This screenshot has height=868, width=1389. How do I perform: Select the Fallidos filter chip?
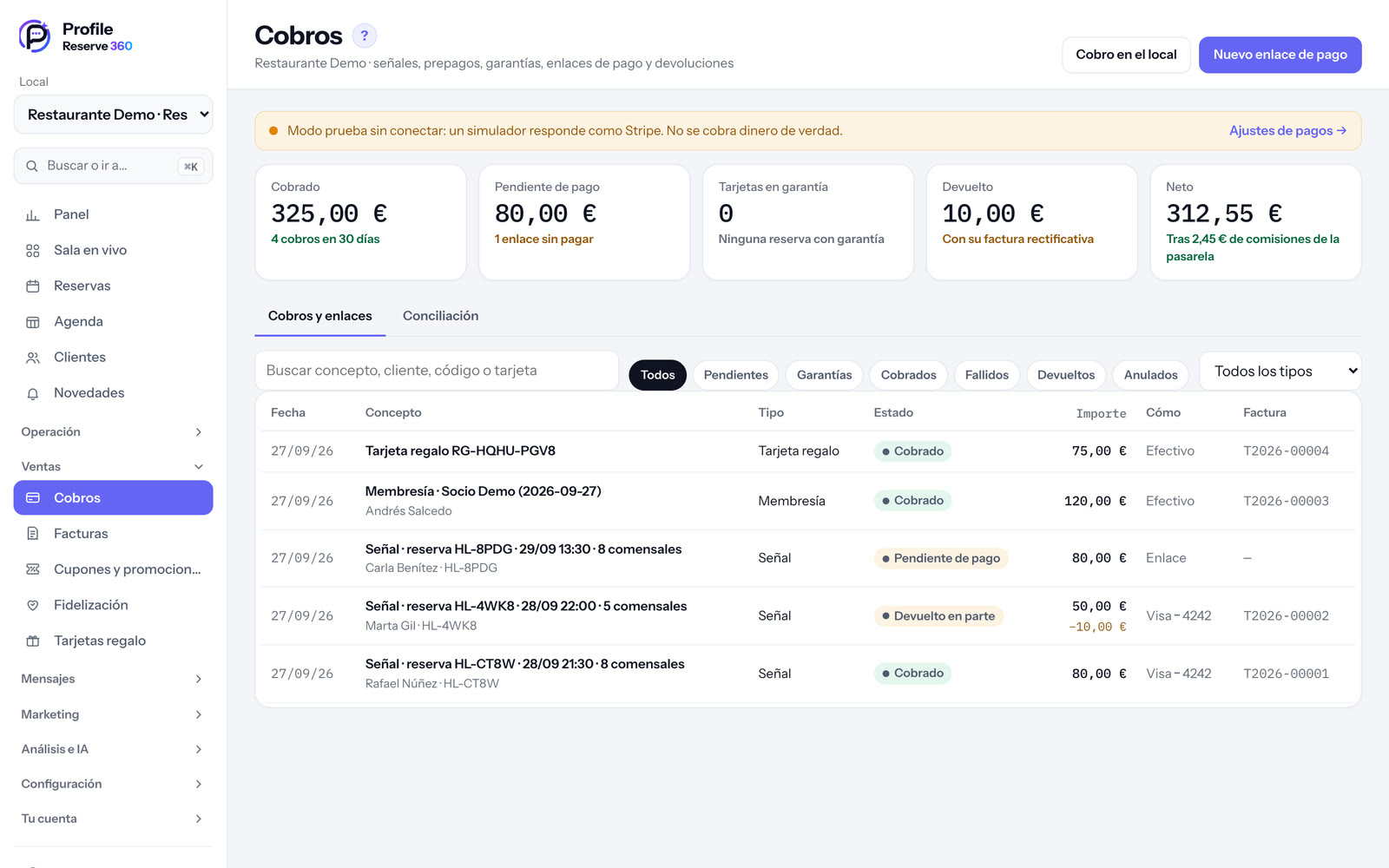click(x=986, y=375)
